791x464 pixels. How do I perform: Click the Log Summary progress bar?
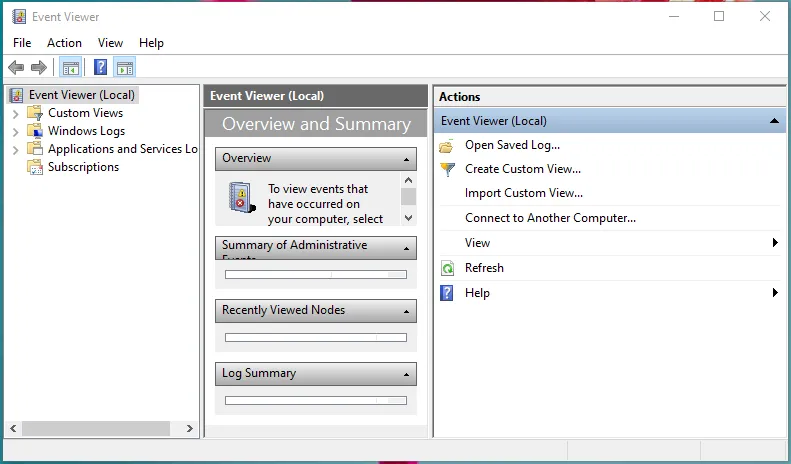point(316,400)
